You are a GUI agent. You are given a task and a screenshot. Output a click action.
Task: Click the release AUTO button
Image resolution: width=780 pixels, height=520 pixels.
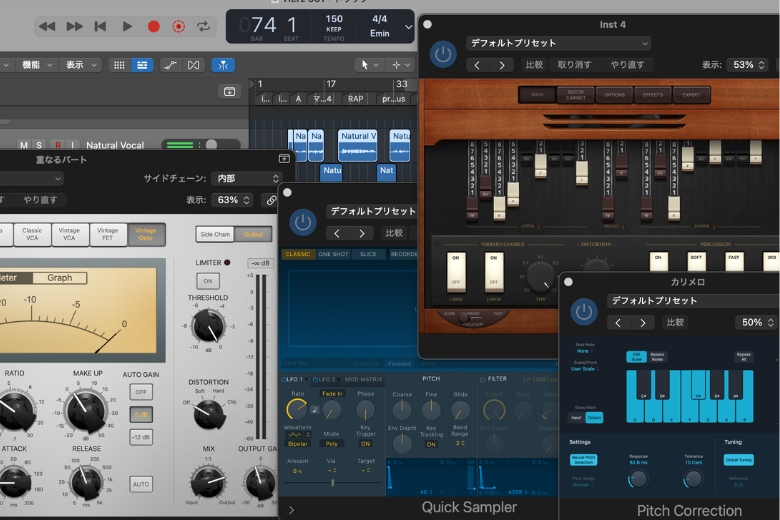coord(141,484)
